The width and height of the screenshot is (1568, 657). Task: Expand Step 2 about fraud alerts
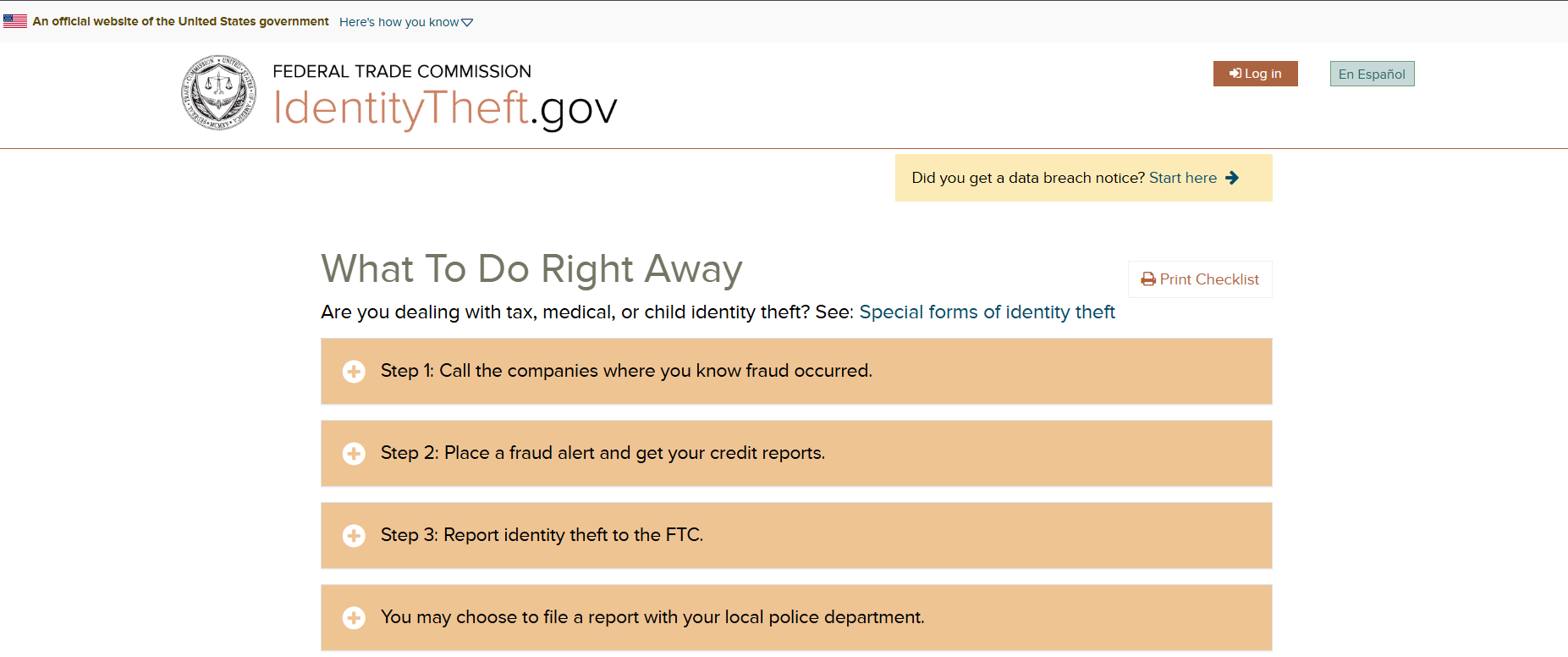pyautogui.click(x=602, y=453)
